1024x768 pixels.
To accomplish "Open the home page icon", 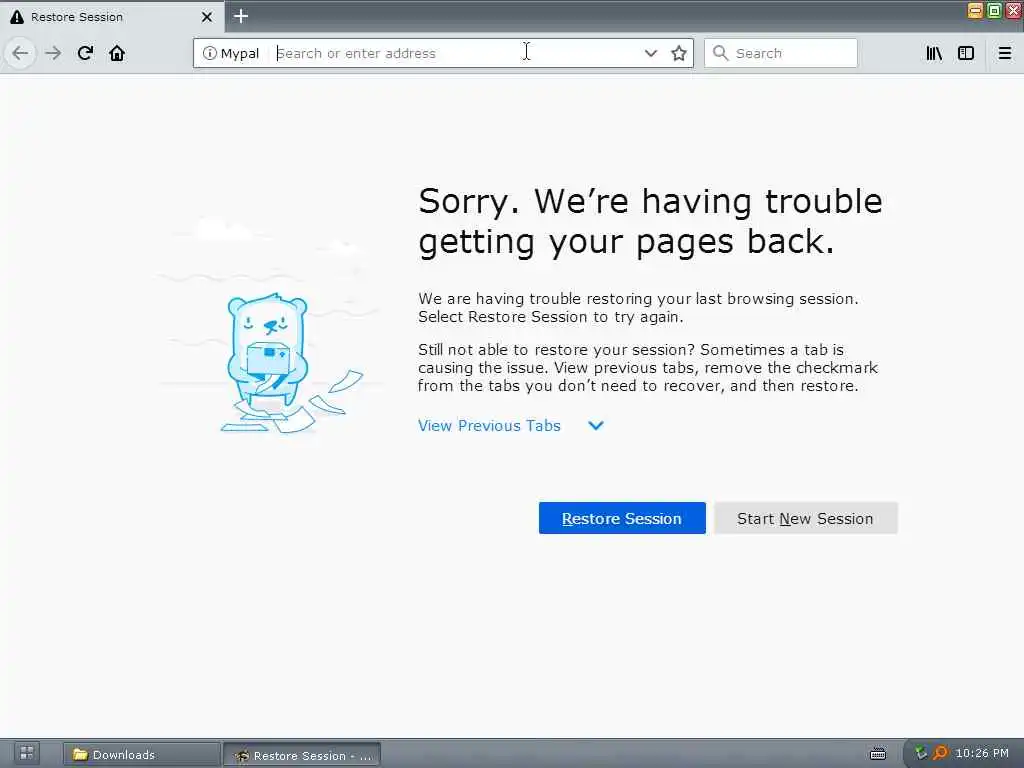I will [117, 53].
